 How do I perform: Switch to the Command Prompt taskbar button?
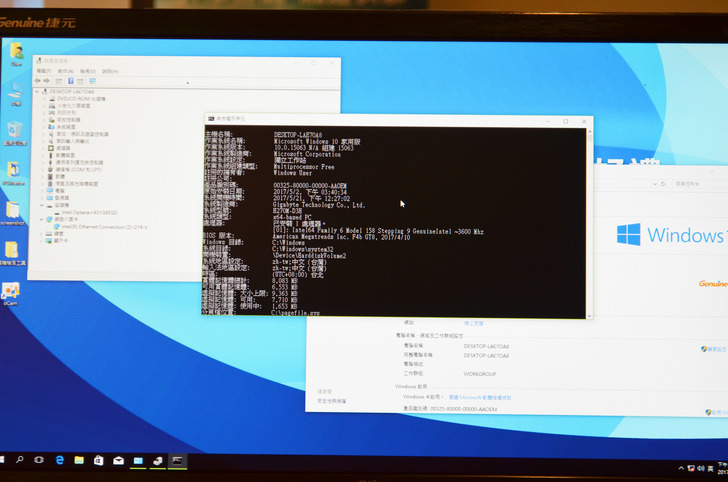tap(176, 461)
